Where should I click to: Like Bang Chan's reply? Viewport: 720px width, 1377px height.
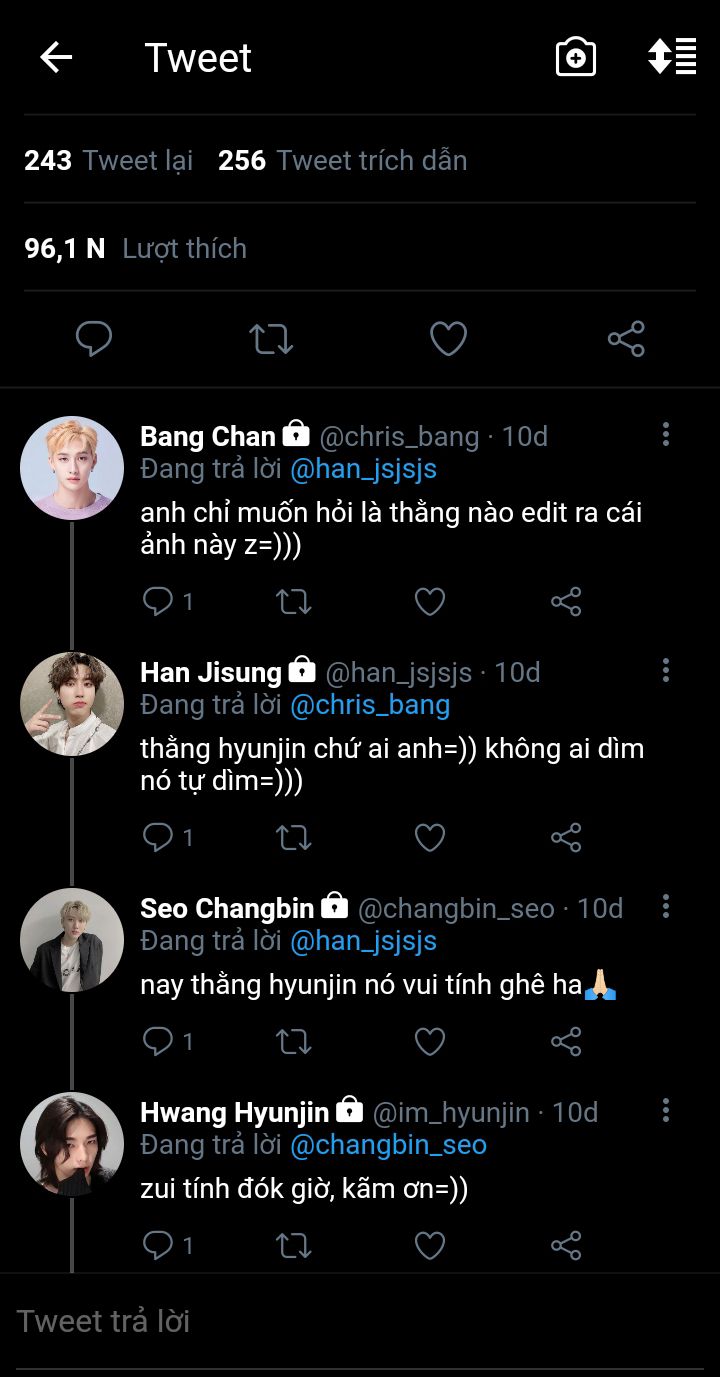430,601
